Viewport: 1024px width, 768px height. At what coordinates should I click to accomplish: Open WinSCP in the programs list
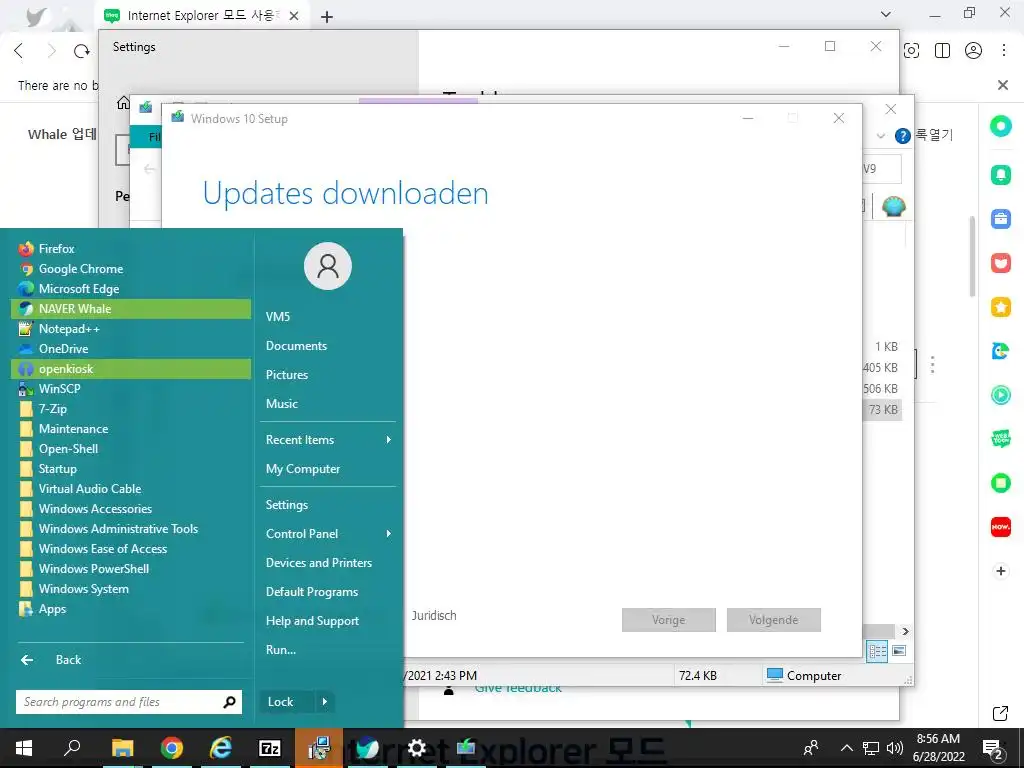[131, 389]
